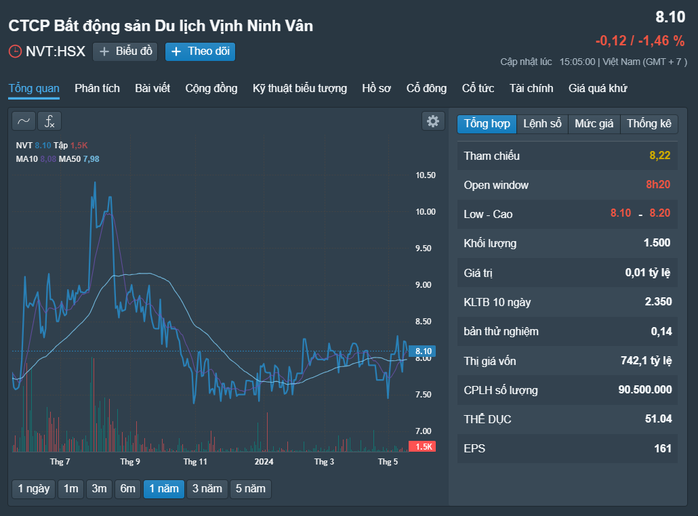
Task: Click the plus icon on Biểu đồ
Action: pos(104,52)
